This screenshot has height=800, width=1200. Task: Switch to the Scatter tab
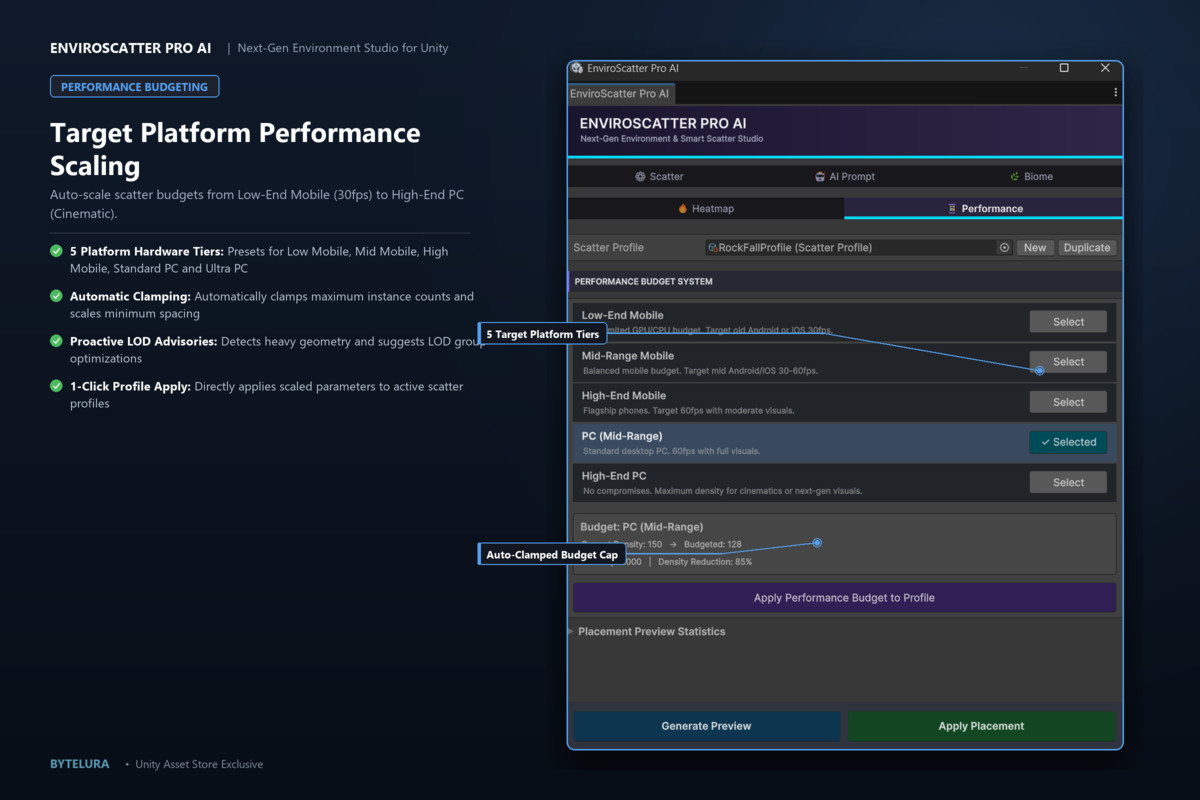pos(659,176)
